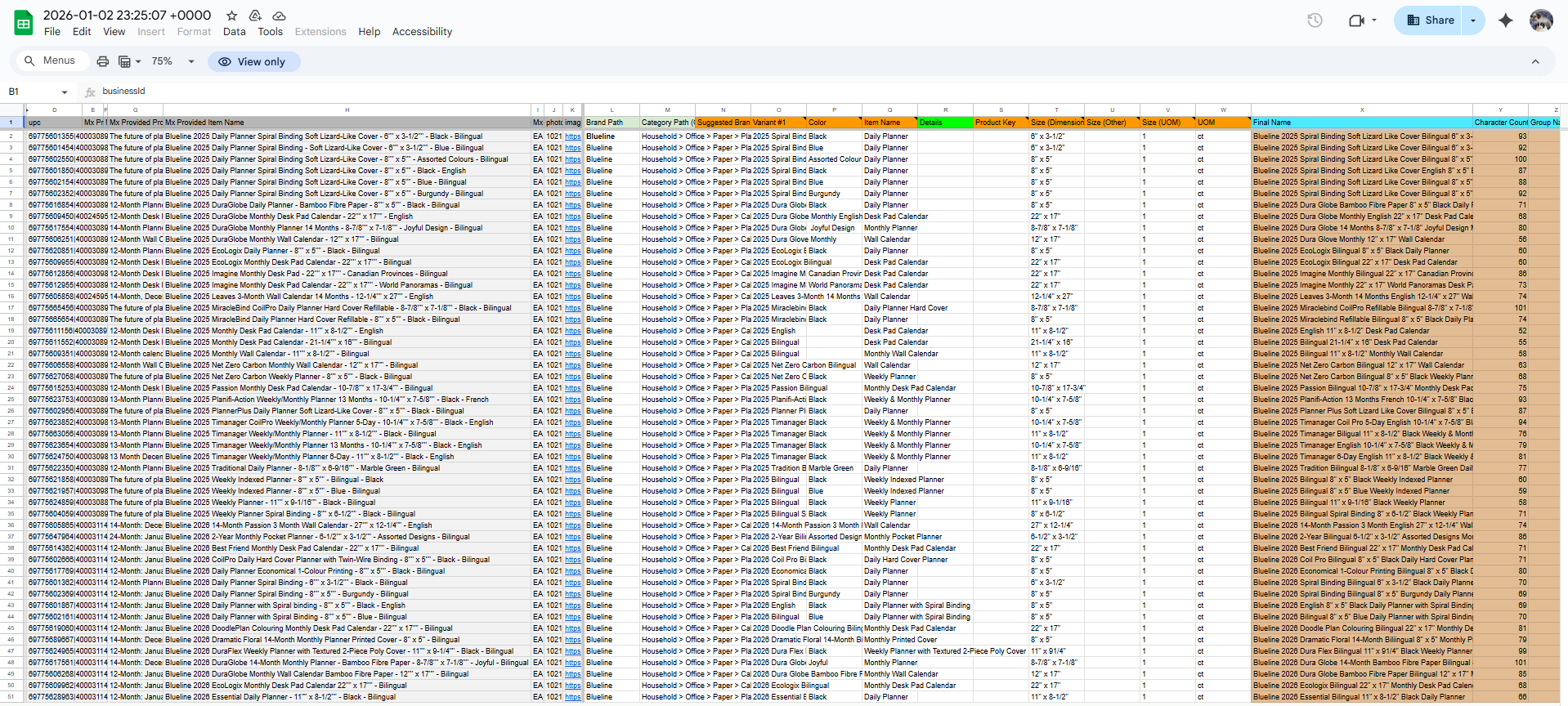Click the 'Brand Path' header cell

click(x=612, y=123)
